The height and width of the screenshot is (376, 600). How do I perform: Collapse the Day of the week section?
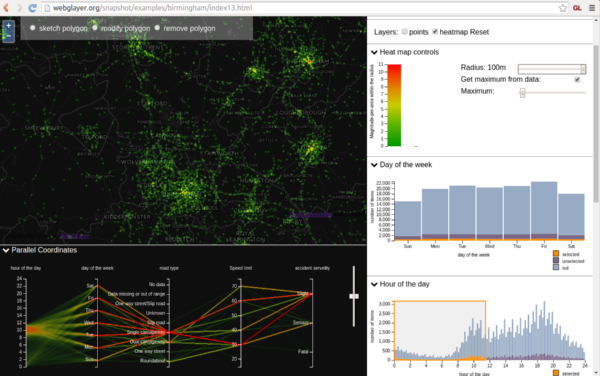374,165
